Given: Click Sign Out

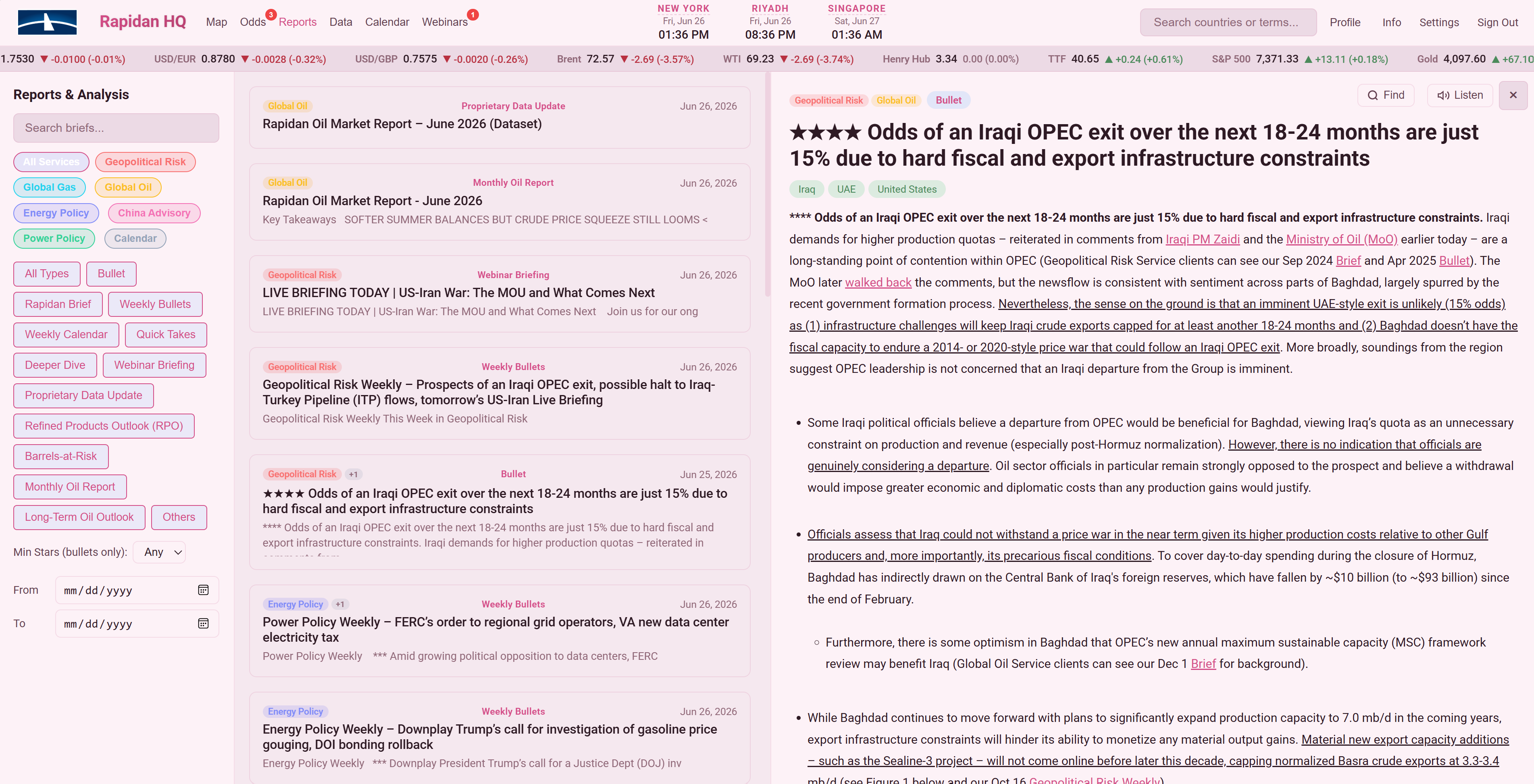Looking at the screenshot, I should tap(1497, 23).
